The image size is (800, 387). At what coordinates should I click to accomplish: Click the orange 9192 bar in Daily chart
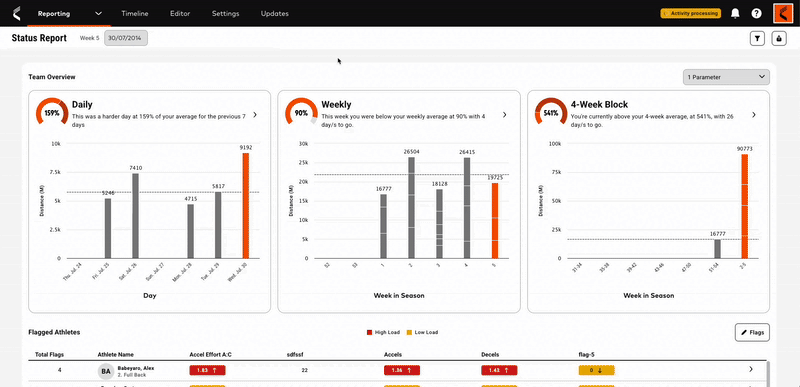(246, 205)
